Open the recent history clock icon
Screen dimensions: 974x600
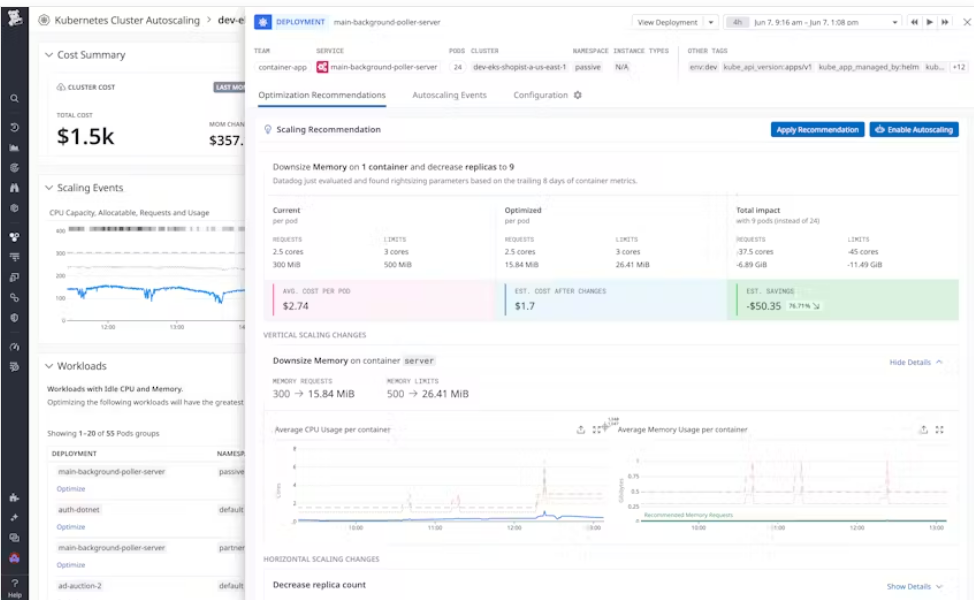(x=14, y=127)
